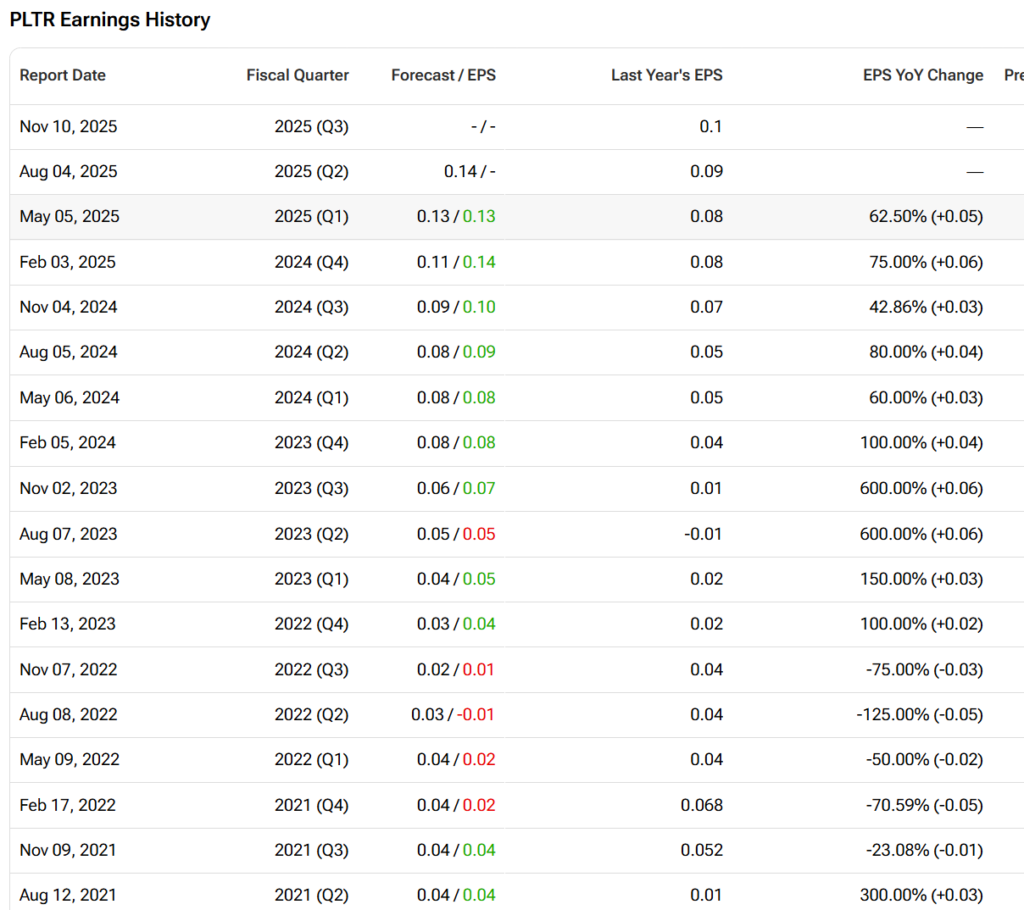
Task: Click the 75.00% (+0.06) YoY change
Action: pos(926,262)
